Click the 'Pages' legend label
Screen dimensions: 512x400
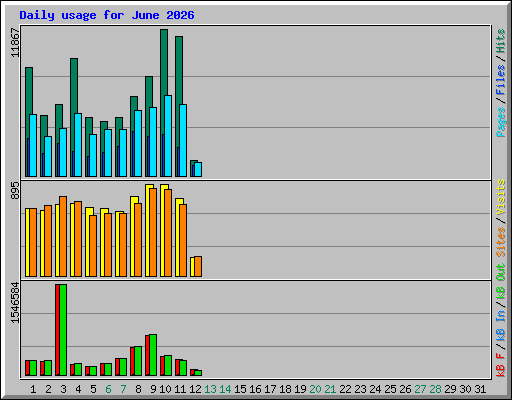[501, 122]
